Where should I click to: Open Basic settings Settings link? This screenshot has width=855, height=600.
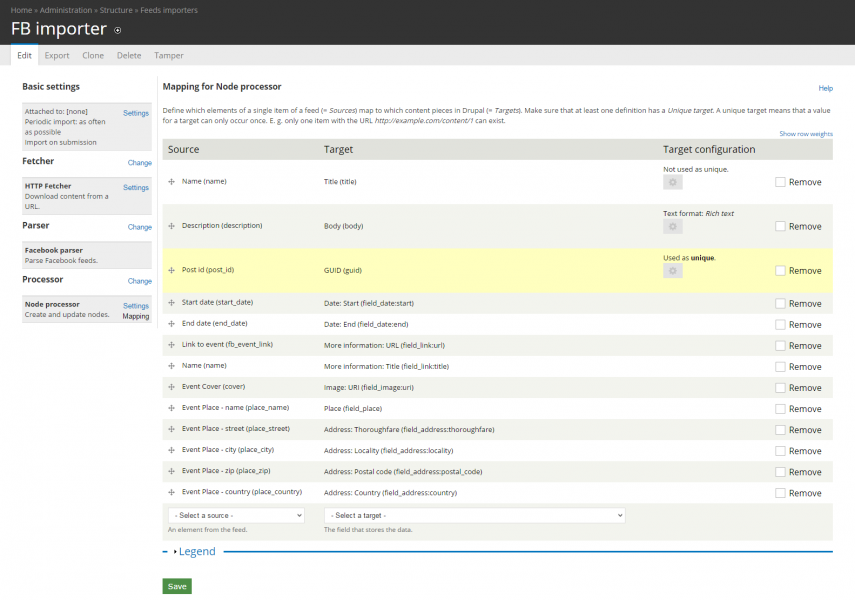[136, 113]
